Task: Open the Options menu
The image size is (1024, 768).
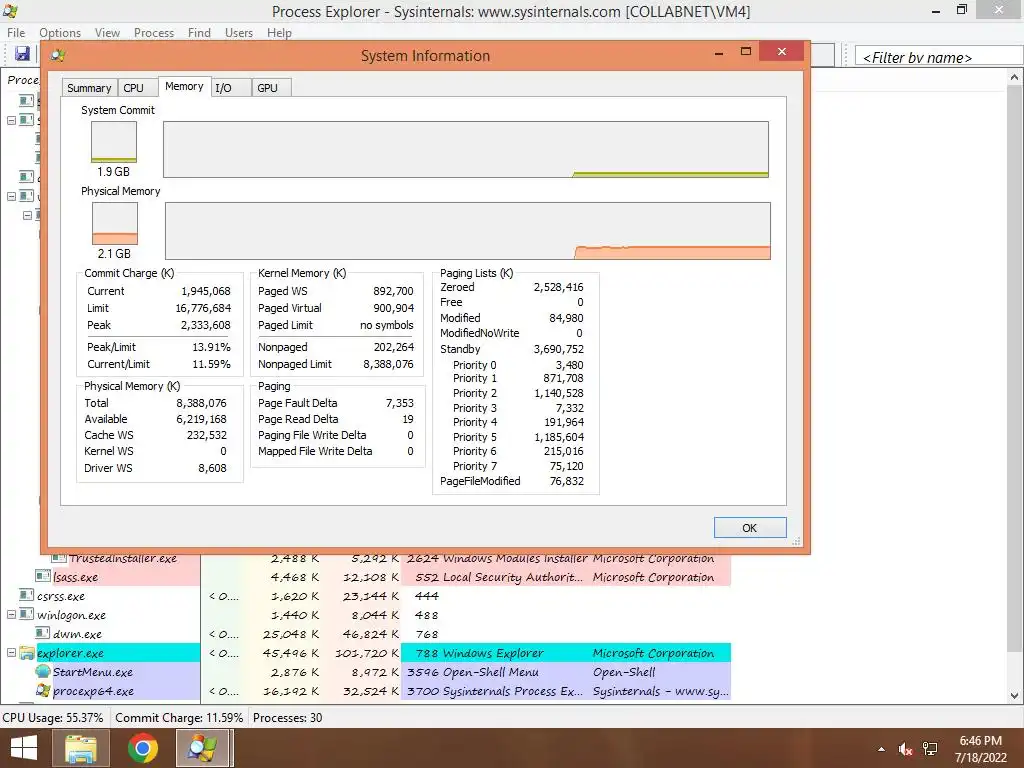Action: click(60, 33)
